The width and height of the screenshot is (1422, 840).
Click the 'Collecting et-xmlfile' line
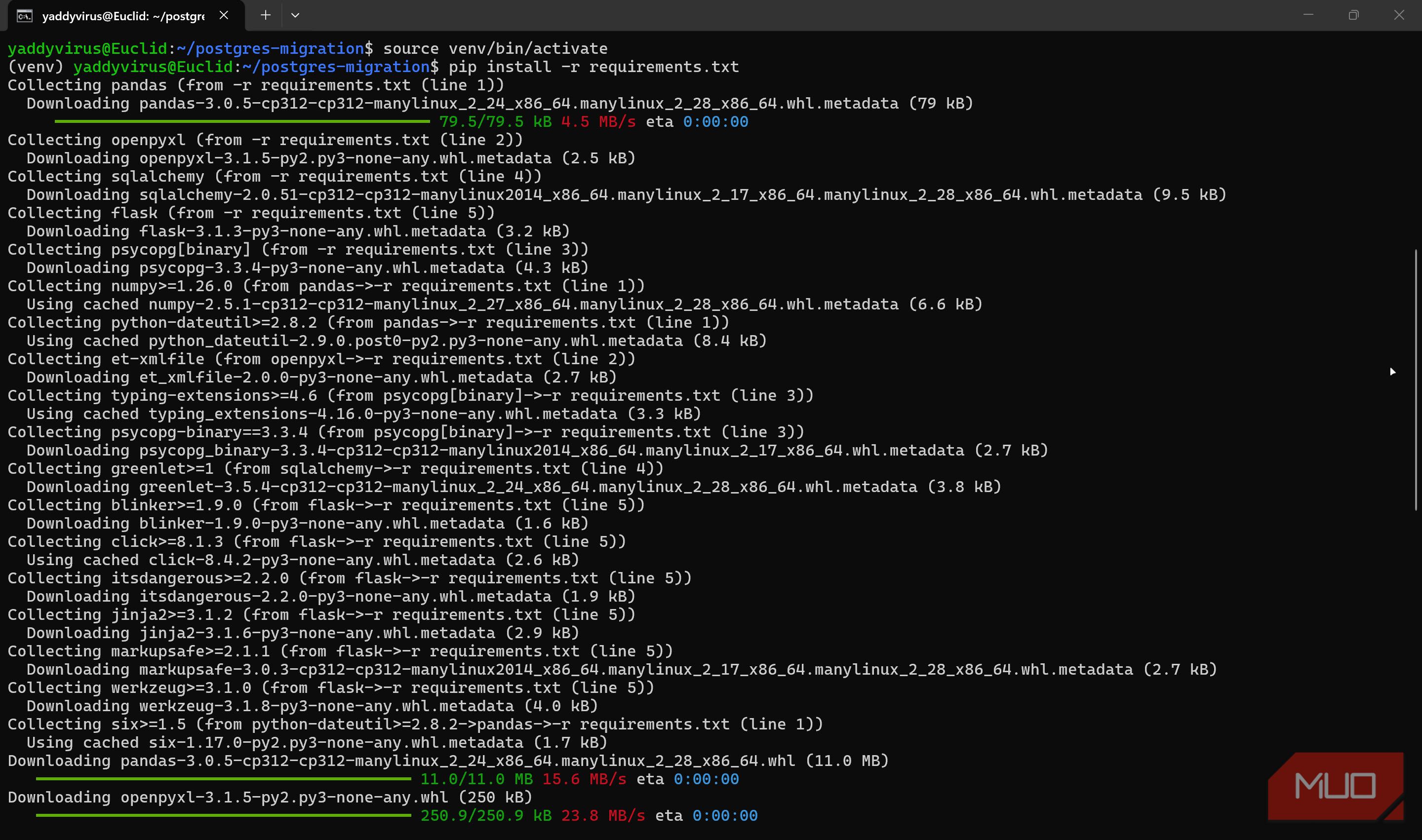pos(321,359)
